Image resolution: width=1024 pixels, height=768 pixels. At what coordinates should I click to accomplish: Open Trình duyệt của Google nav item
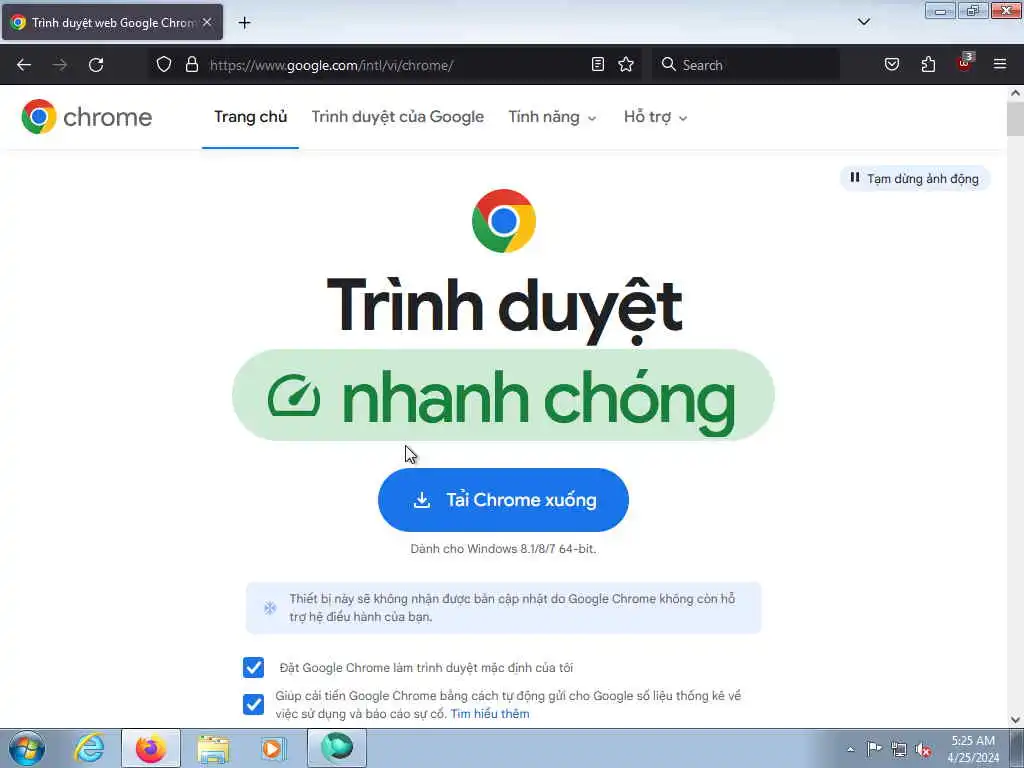click(398, 117)
